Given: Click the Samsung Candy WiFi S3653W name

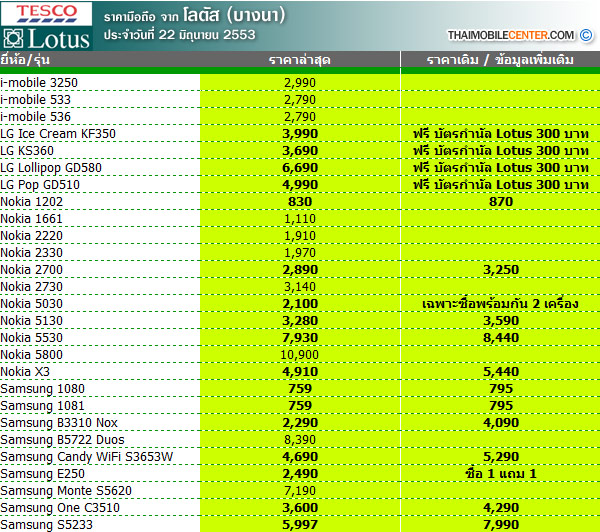Looking at the screenshot, I should point(87,456).
